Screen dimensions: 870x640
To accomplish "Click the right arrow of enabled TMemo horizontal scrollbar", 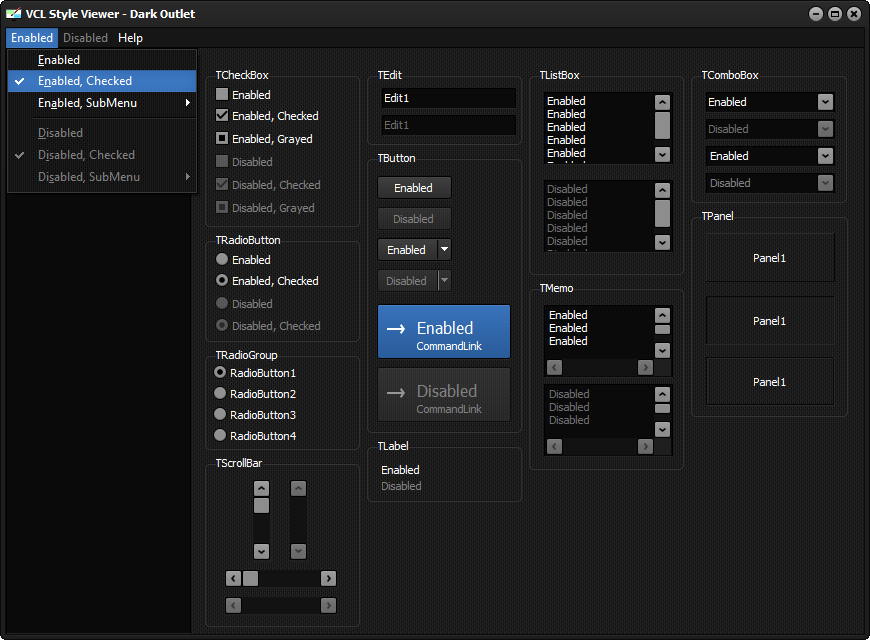I will coord(645,367).
